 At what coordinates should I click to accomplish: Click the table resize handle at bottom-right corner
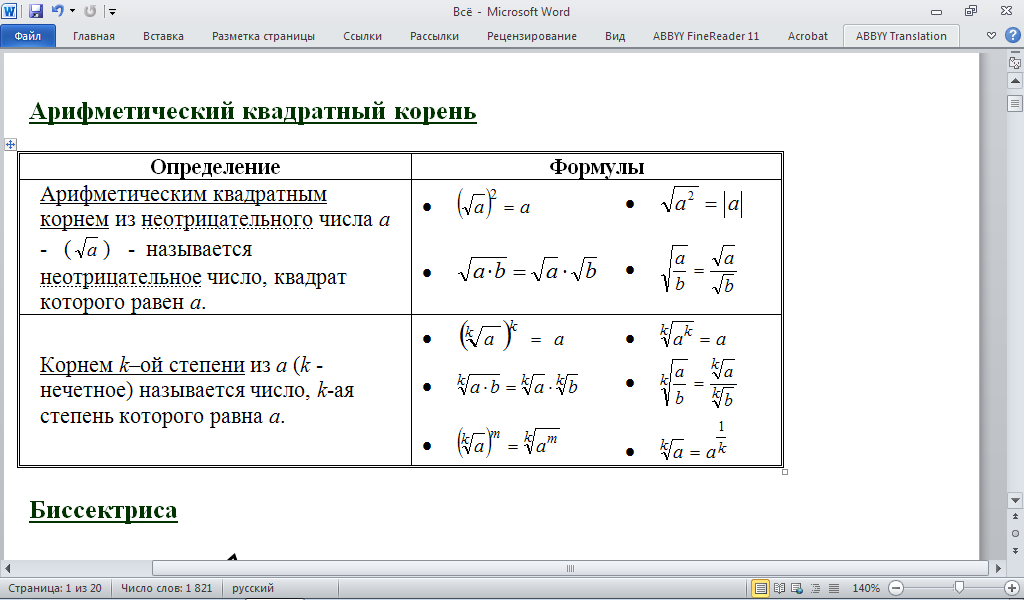(784, 471)
